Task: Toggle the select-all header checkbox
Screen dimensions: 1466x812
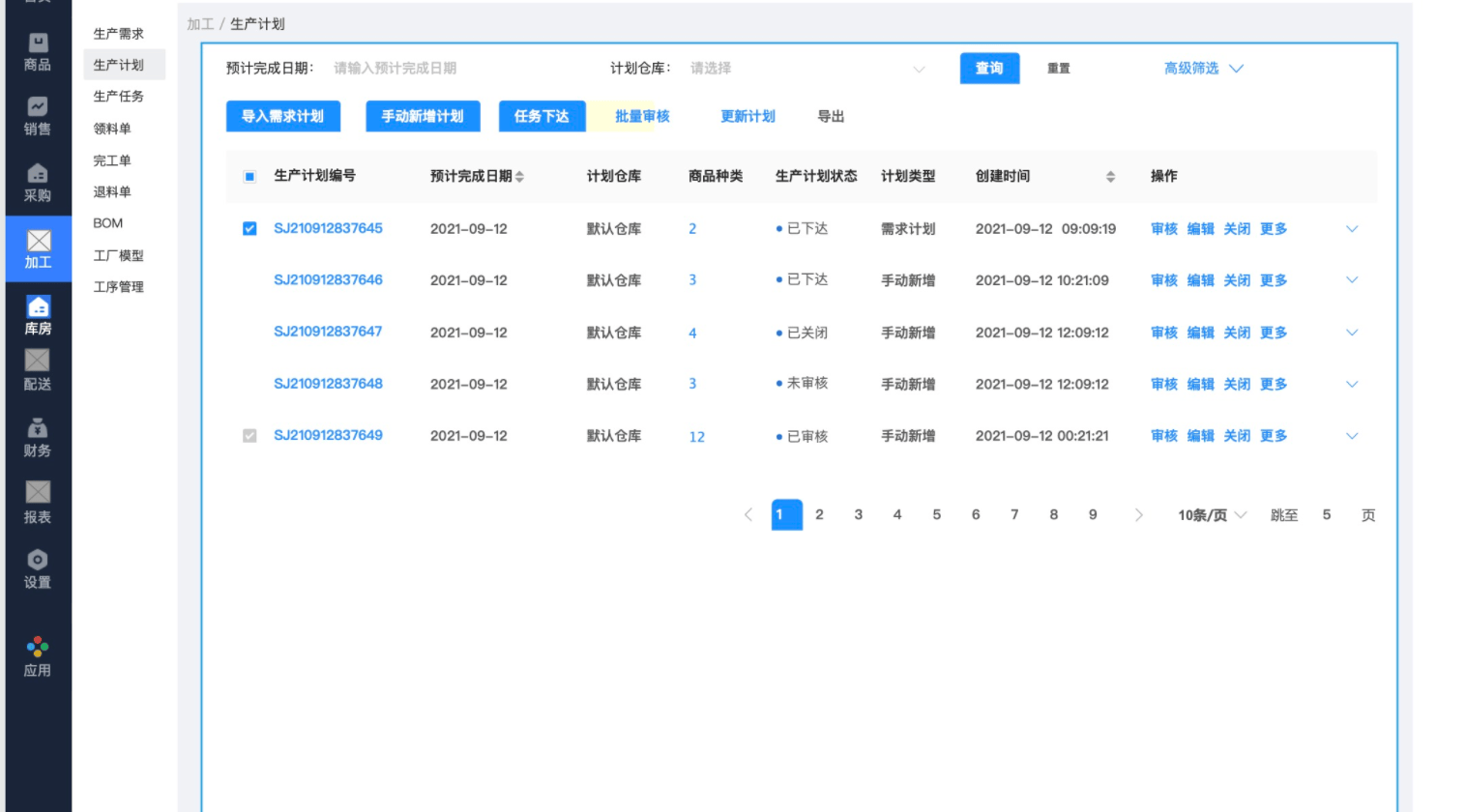Action: click(249, 176)
